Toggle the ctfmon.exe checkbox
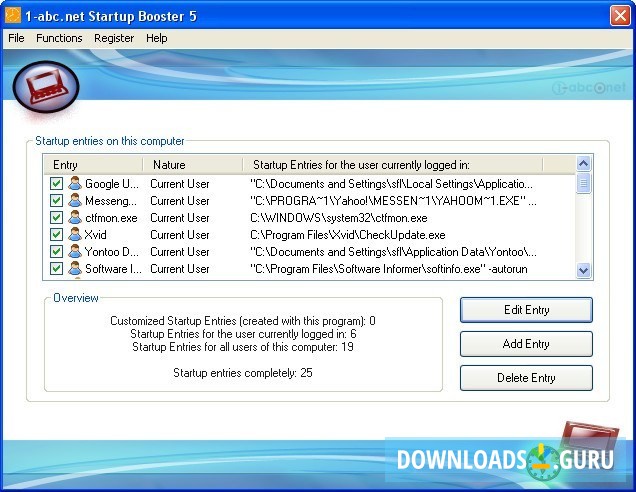The width and height of the screenshot is (636, 492). coord(56,217)
